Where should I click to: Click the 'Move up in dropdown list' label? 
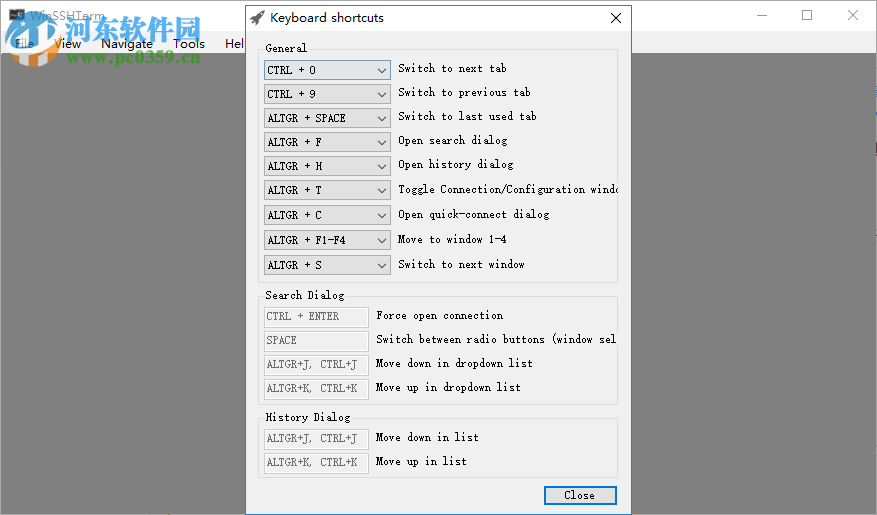point(447,388)
